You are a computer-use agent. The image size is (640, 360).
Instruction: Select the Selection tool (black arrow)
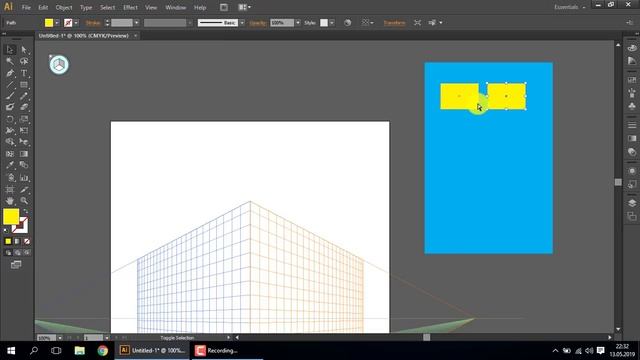coord(10,50)
